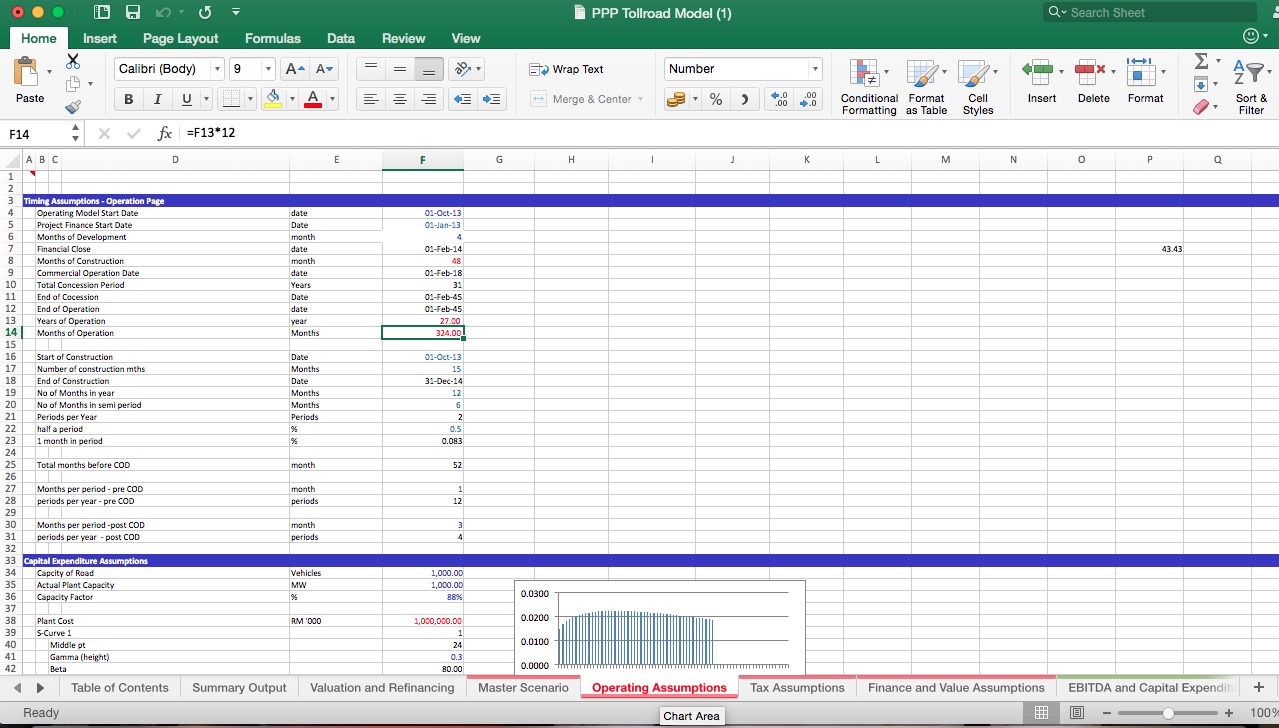Click the AutoSum icon
This screenshot has width=1279, height=728.
pyautogui.click(x=1201, y=62)
